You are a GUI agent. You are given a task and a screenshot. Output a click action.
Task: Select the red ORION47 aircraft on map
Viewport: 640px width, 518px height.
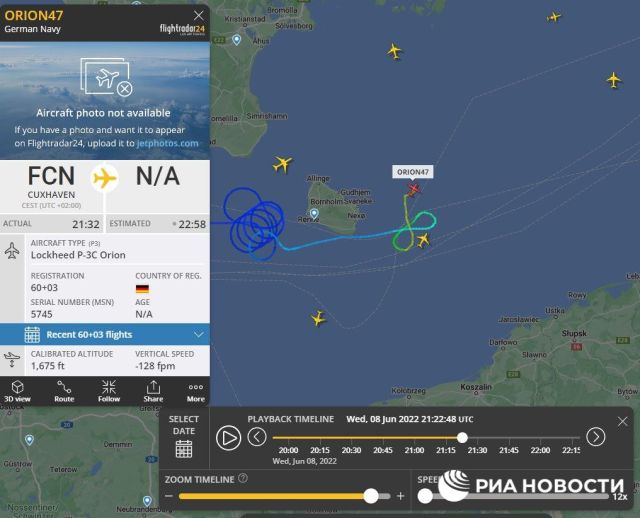(x=413, y=189)
